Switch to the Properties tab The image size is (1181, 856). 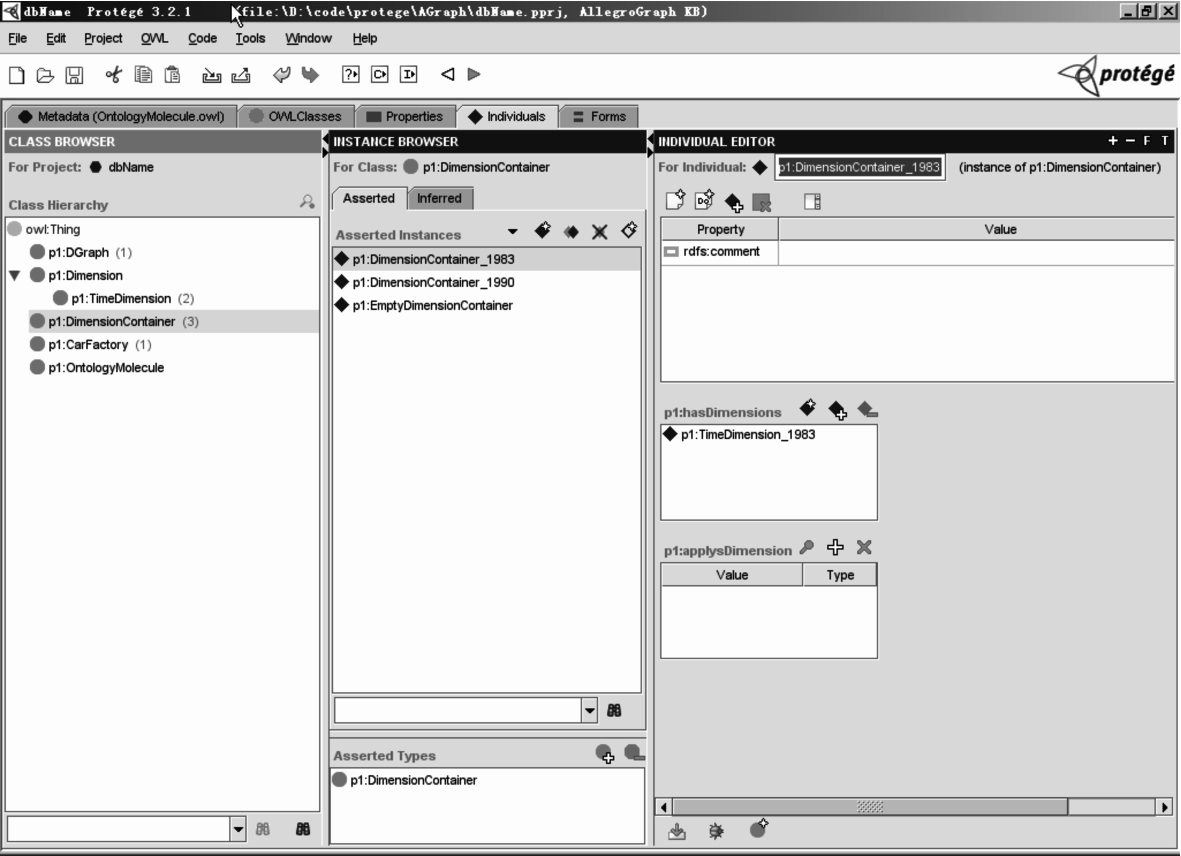pyautogui.click(x=405, y=117)
